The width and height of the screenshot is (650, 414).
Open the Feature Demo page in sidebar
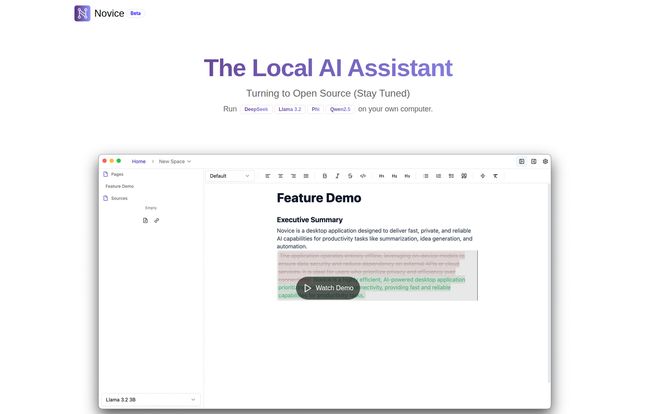pyautogui.click(x=120, y=186)
